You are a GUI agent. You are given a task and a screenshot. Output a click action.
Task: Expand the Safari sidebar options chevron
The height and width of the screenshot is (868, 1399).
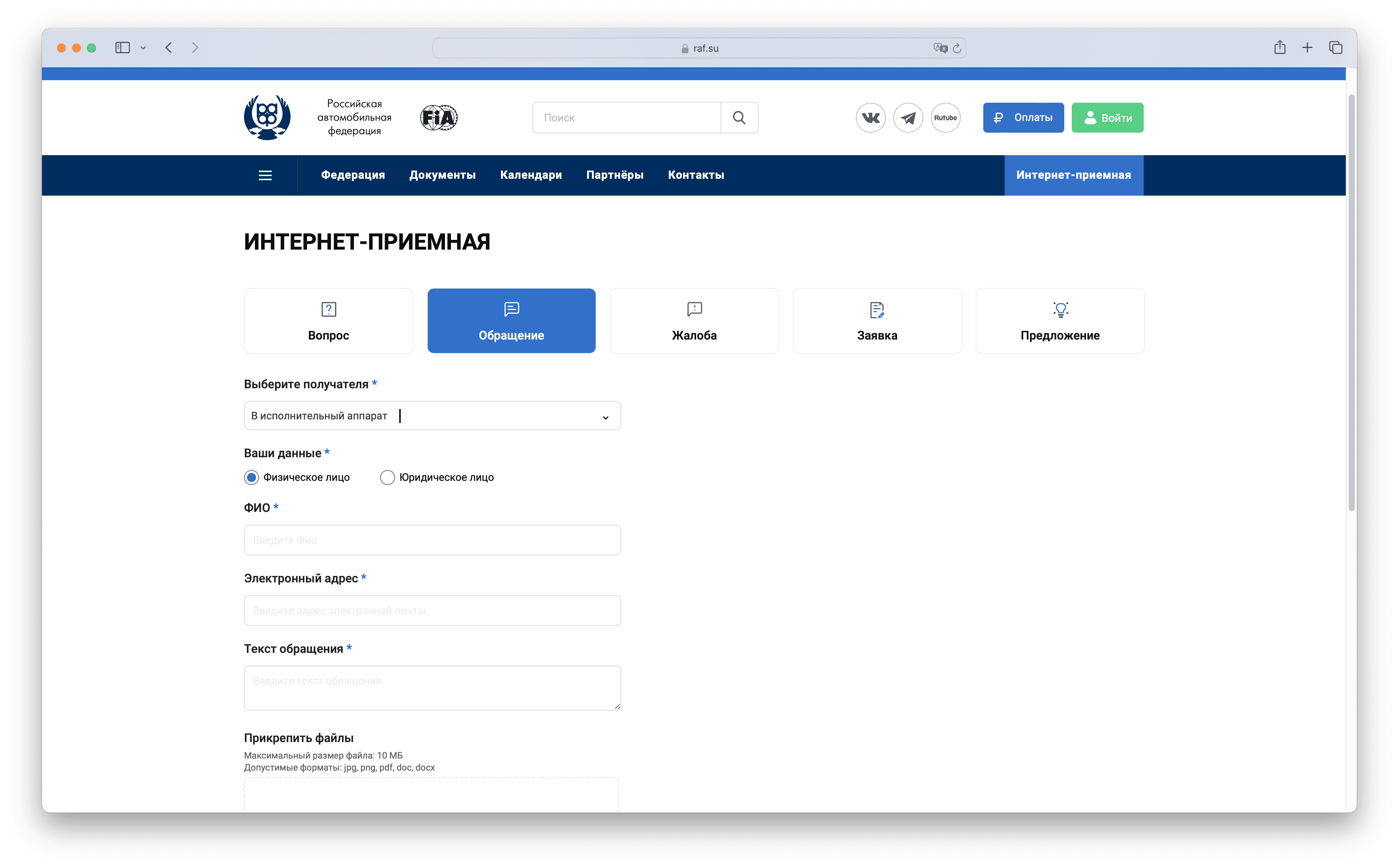pyautogui.click(x=144, y=48)
